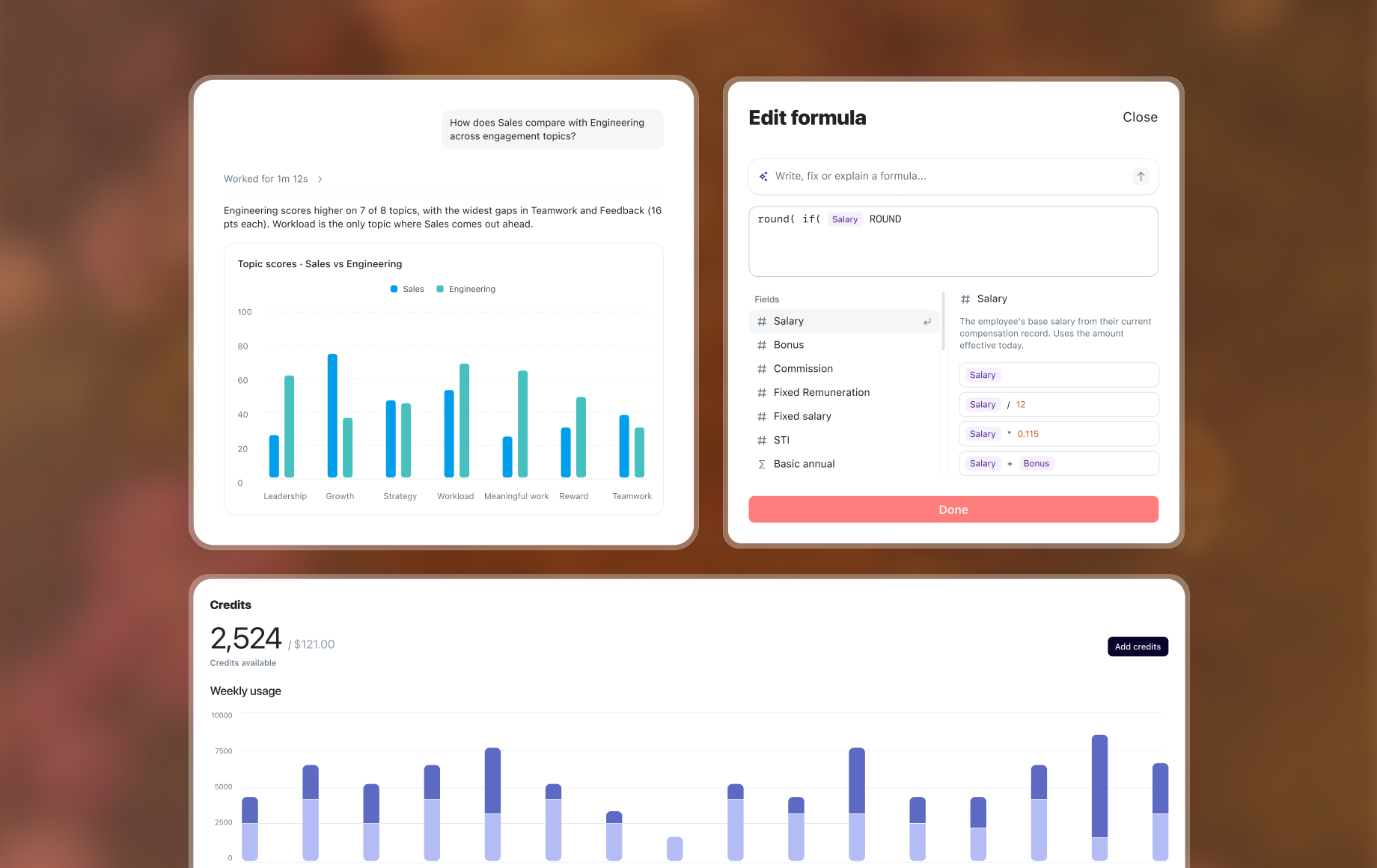This screenshot has width=1377, height=868.
Task: Click the Sales bar for Growth topic
Action: (x=332, y=416)
